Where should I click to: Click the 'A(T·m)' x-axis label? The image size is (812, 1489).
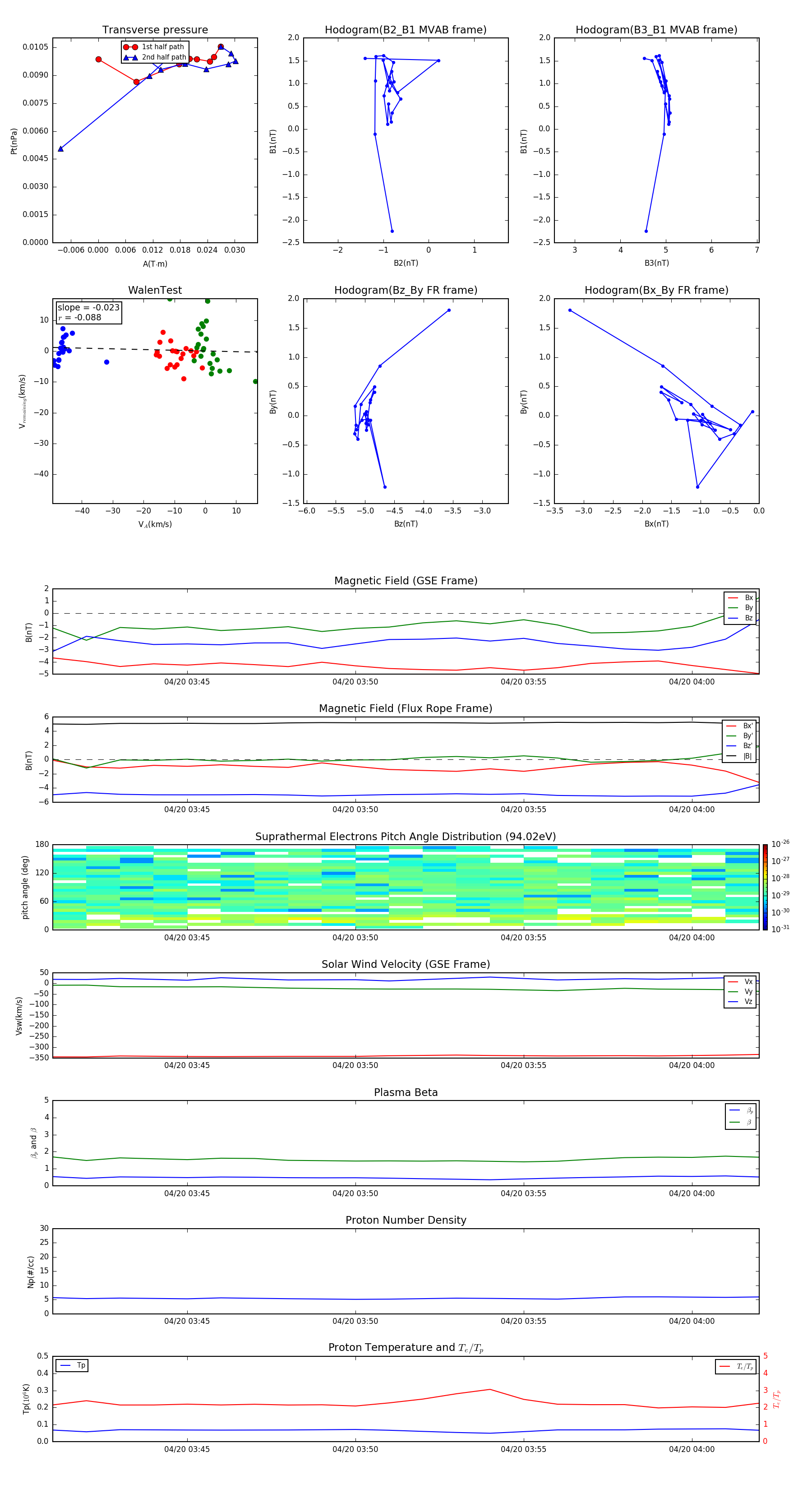(155, 264)
